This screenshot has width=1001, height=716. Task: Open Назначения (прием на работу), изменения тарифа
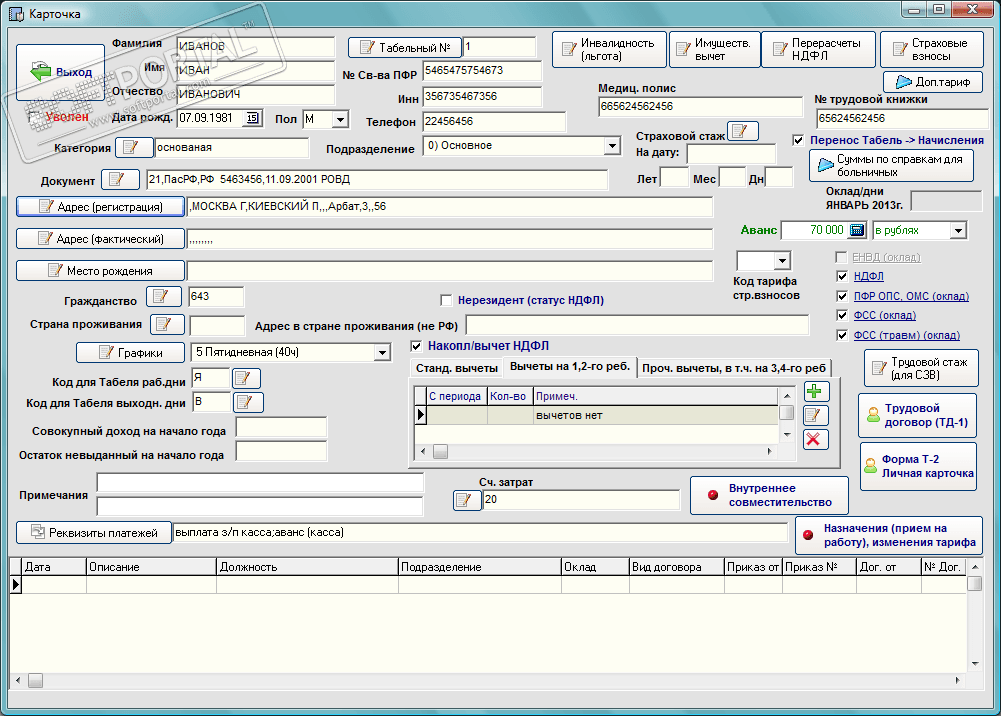889,535
